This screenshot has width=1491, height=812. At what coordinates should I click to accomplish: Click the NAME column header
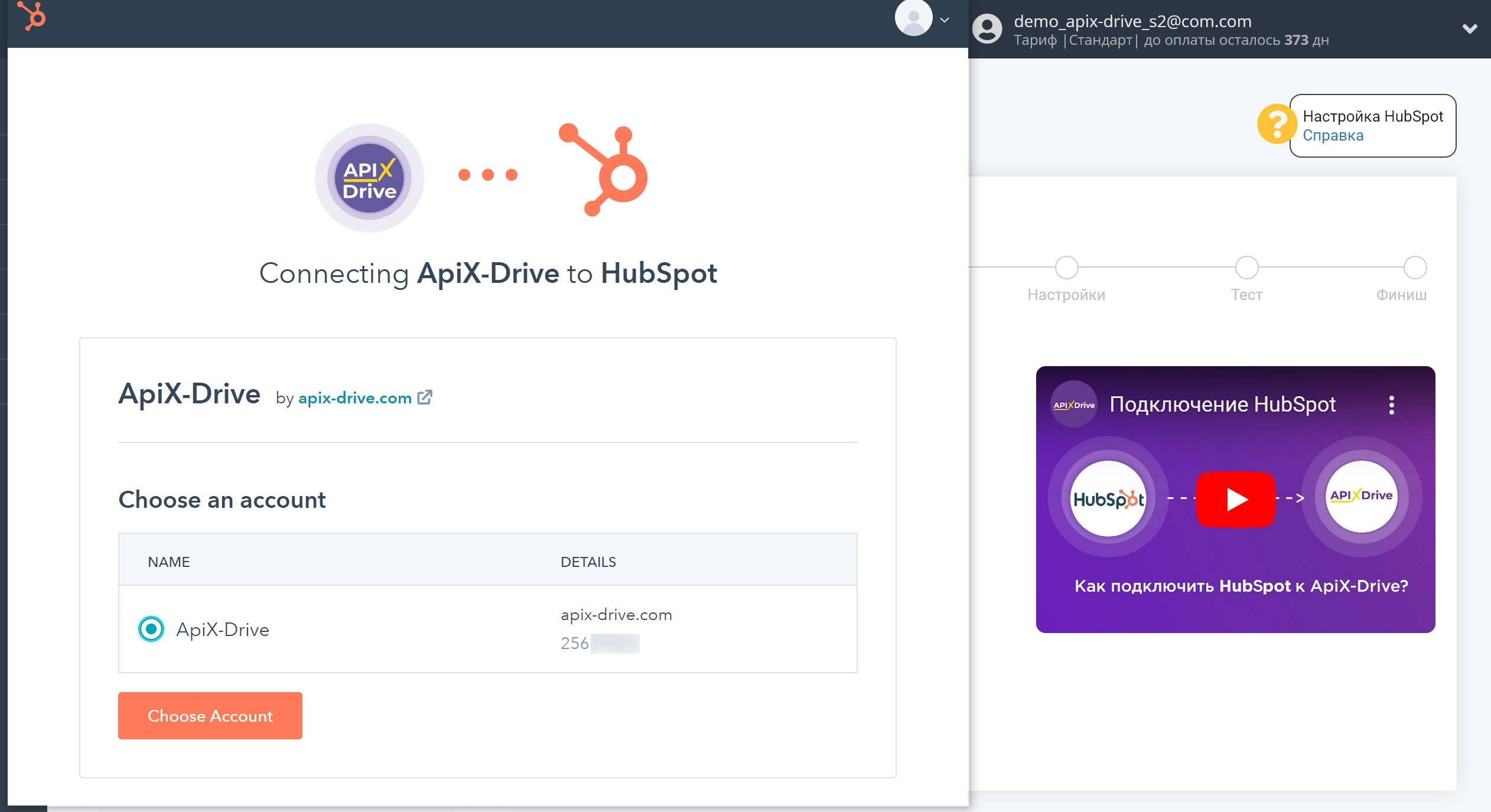pyautogui.click(x=168, y=562)
